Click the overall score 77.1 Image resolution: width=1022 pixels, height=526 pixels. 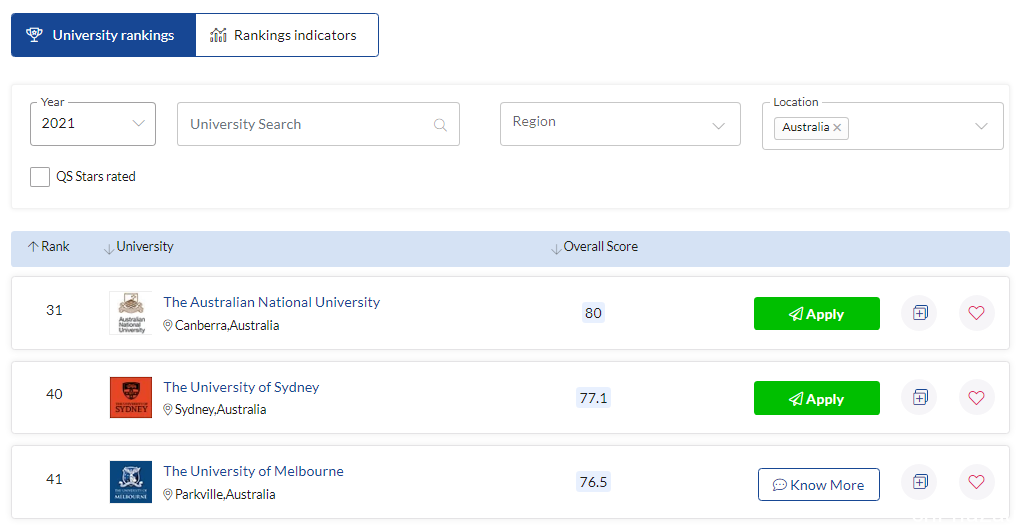(593, 398)
